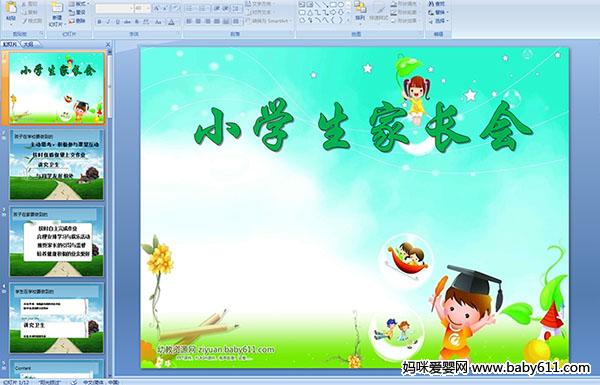Viewport: 600px width, 385px height.
Task: Click the Convert to SmartArt button
Action: pos(268,20)
